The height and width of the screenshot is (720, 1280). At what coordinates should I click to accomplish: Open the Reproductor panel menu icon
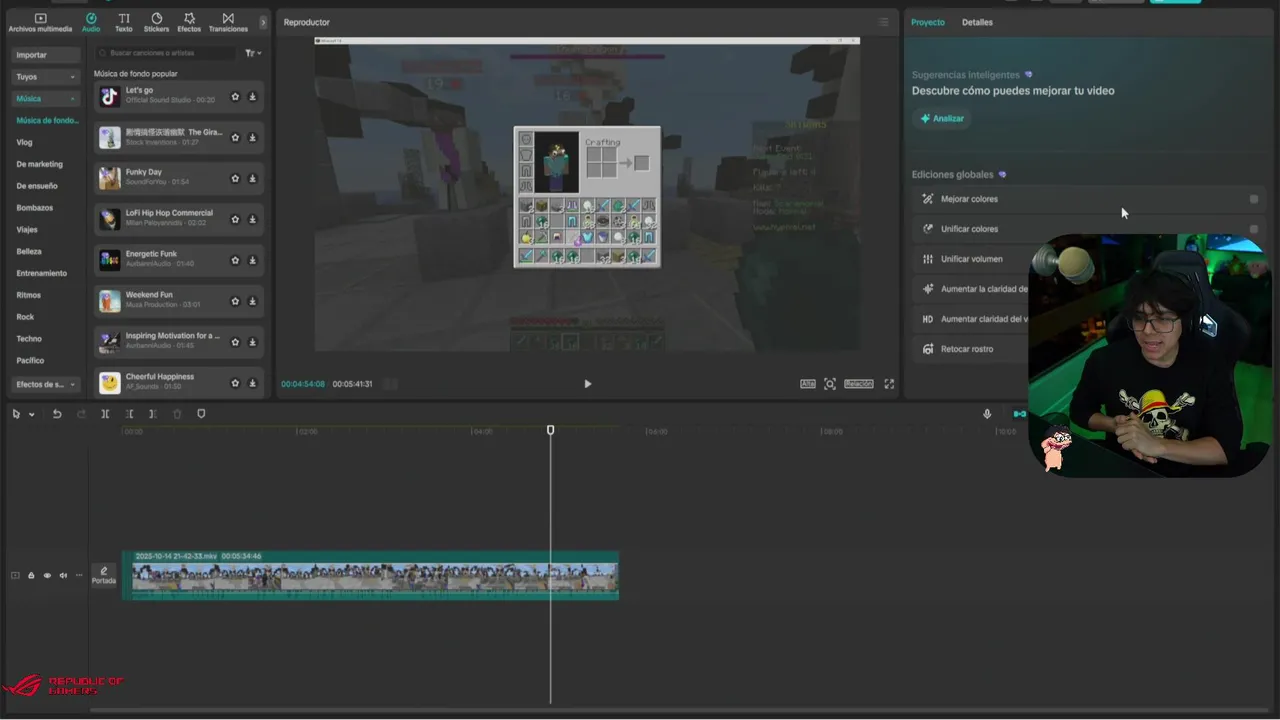(883, 22)
